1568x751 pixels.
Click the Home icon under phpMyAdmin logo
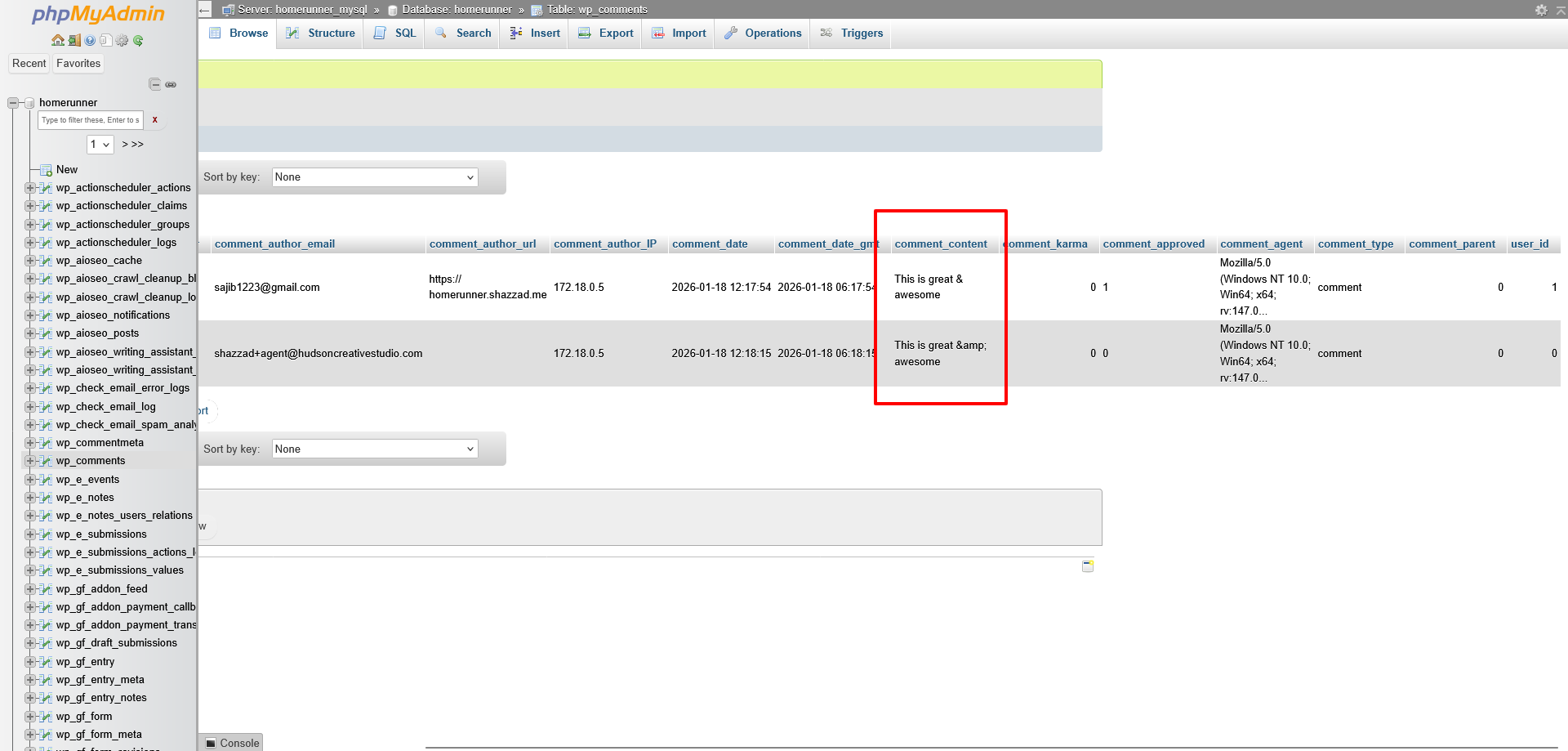pyautogui.click(x=57, y=41)
